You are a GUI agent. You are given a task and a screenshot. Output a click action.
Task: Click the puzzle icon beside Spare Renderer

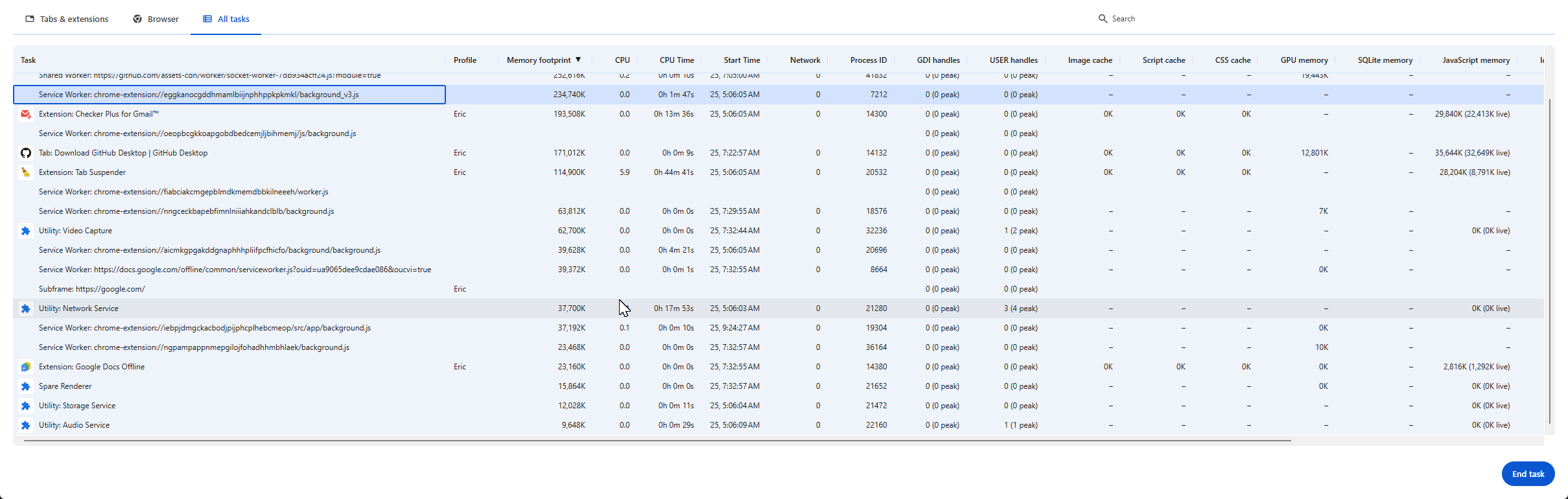25,386
